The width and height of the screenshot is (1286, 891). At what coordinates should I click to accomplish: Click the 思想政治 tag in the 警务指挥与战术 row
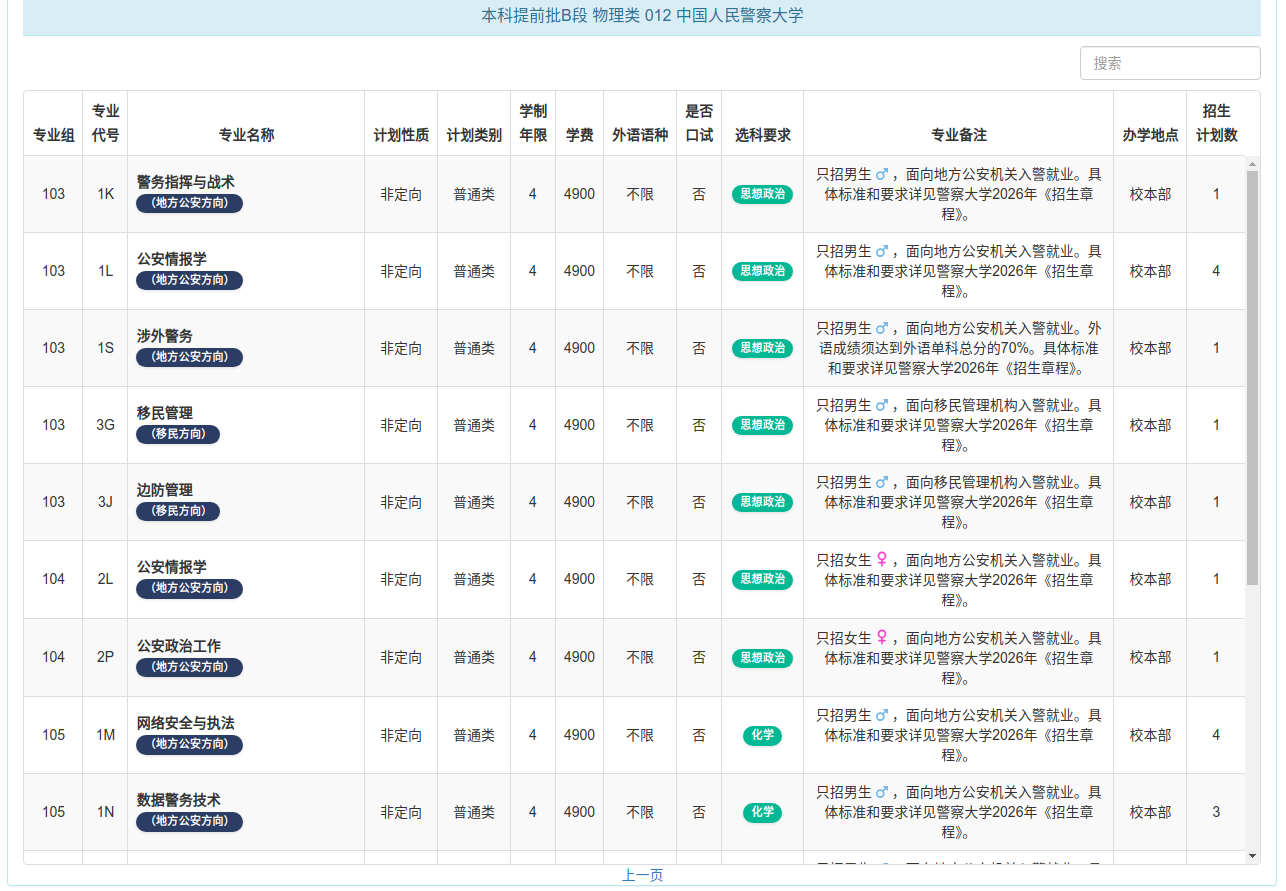(762, 194)
